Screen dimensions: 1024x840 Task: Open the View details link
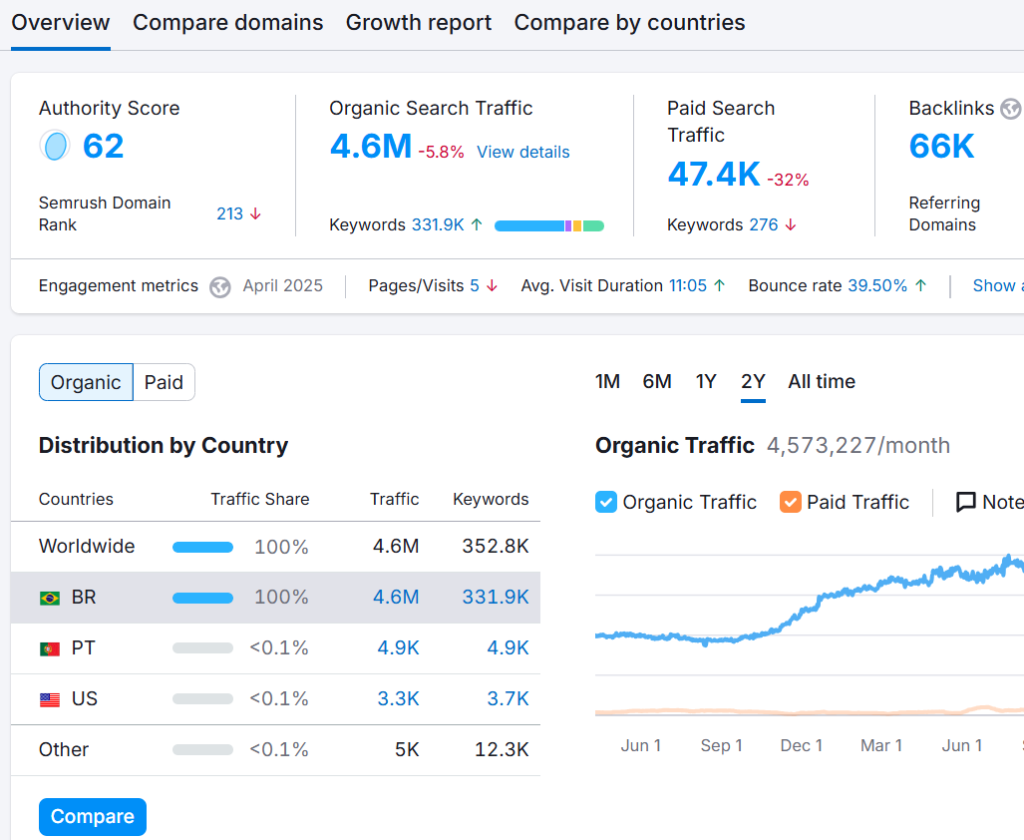tap(523, 152)
